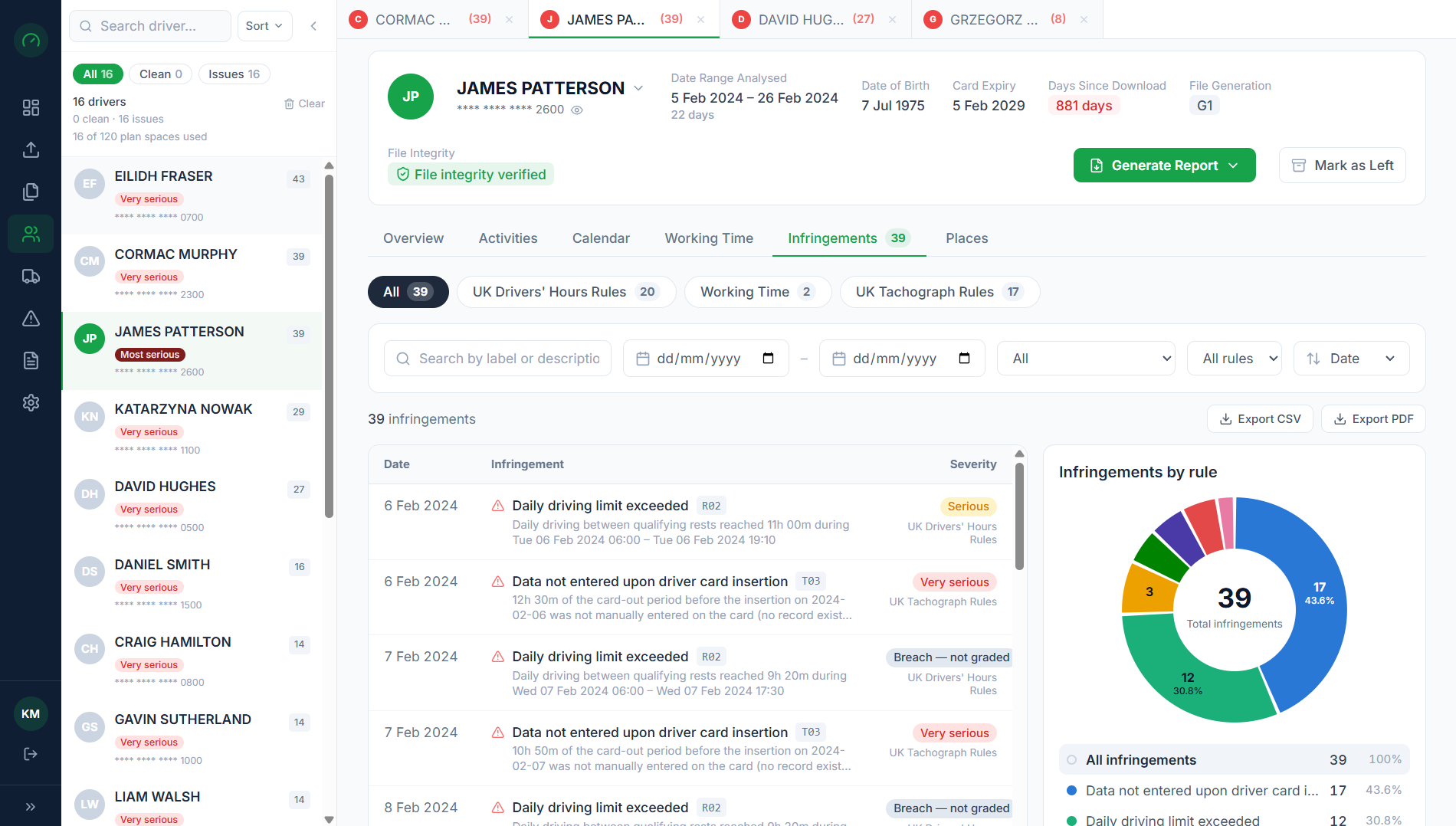Open the All rules dropdown
The image size is (1456, 826).
click(x=1234, y=359)
